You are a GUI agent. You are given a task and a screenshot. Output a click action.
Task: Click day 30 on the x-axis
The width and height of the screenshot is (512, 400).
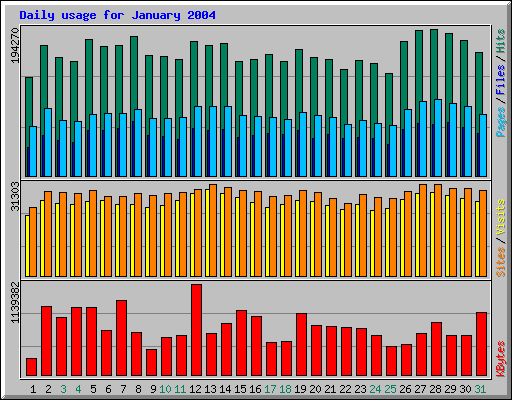tap(465, 389)
